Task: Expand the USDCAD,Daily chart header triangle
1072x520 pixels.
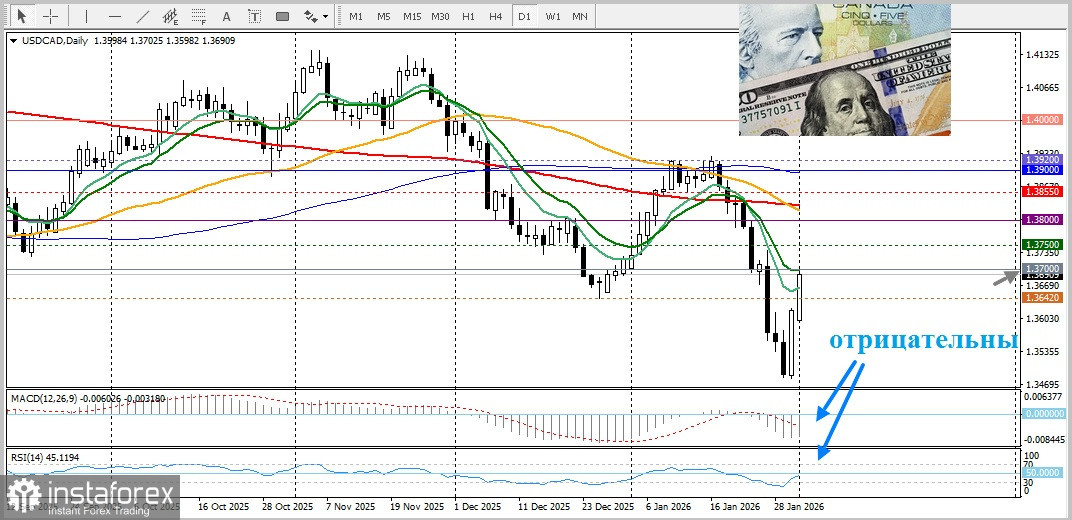Action: point(12,40)
